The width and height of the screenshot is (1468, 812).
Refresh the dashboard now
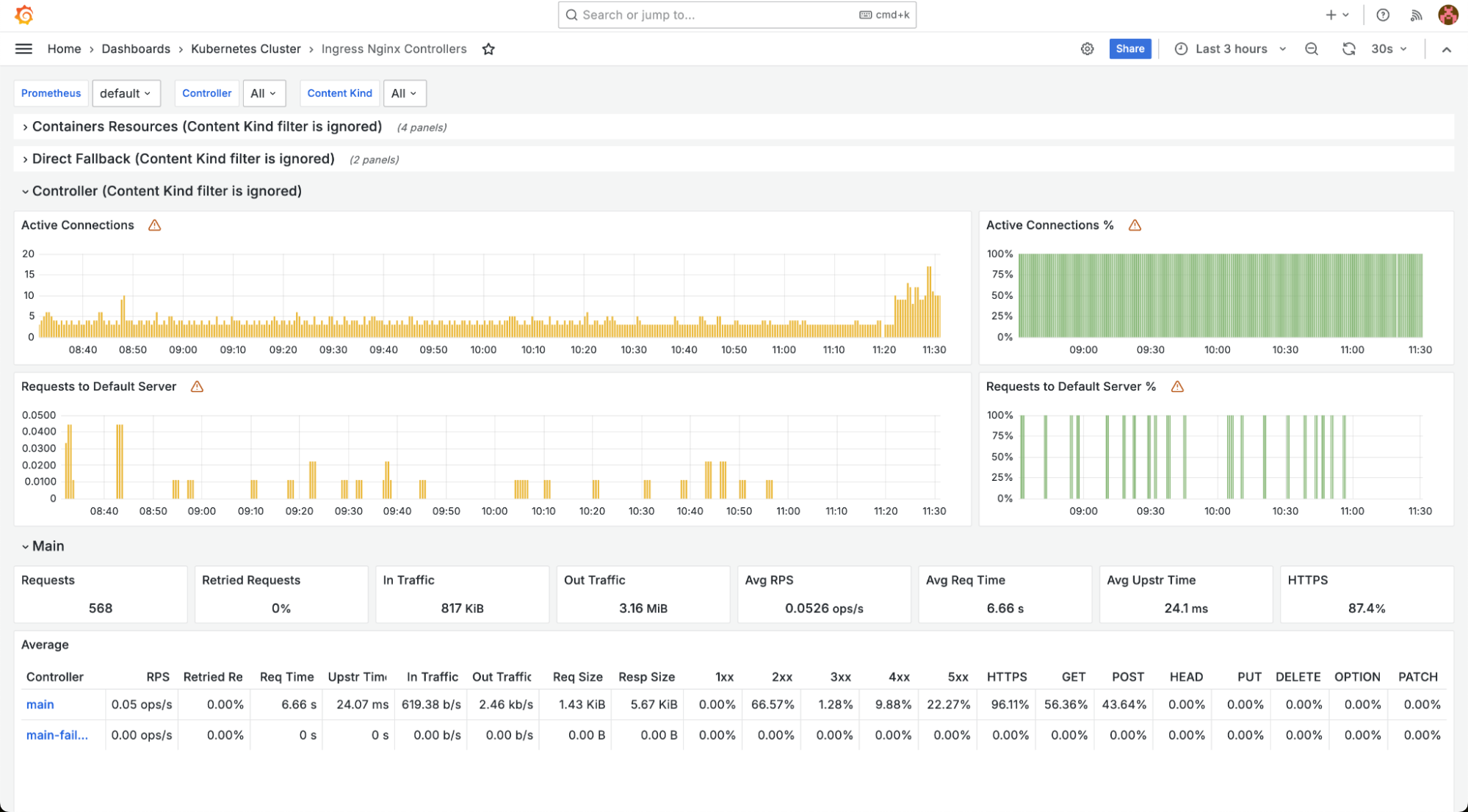coord(1348,49)
